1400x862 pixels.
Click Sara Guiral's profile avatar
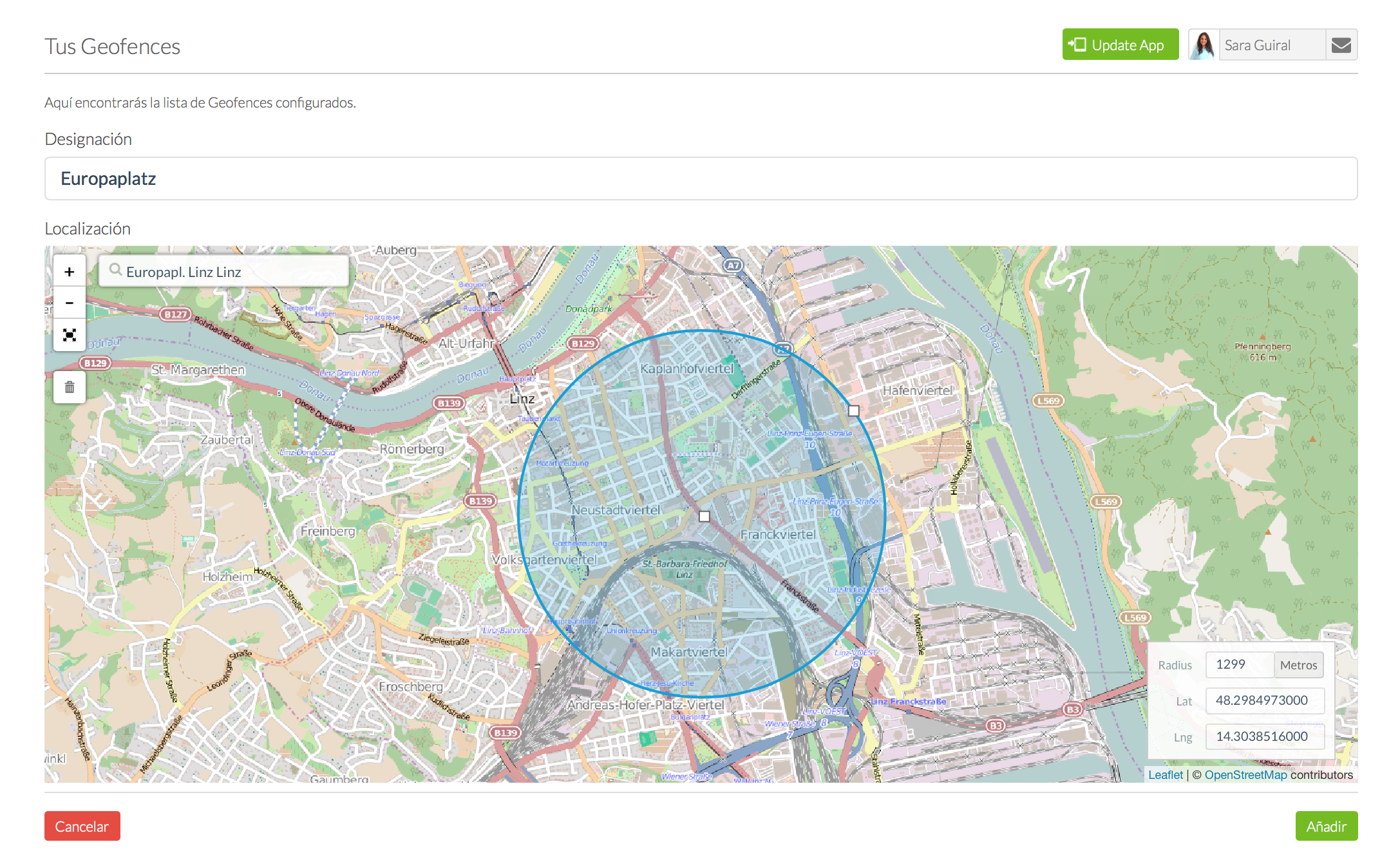[x=1204, y=45]
